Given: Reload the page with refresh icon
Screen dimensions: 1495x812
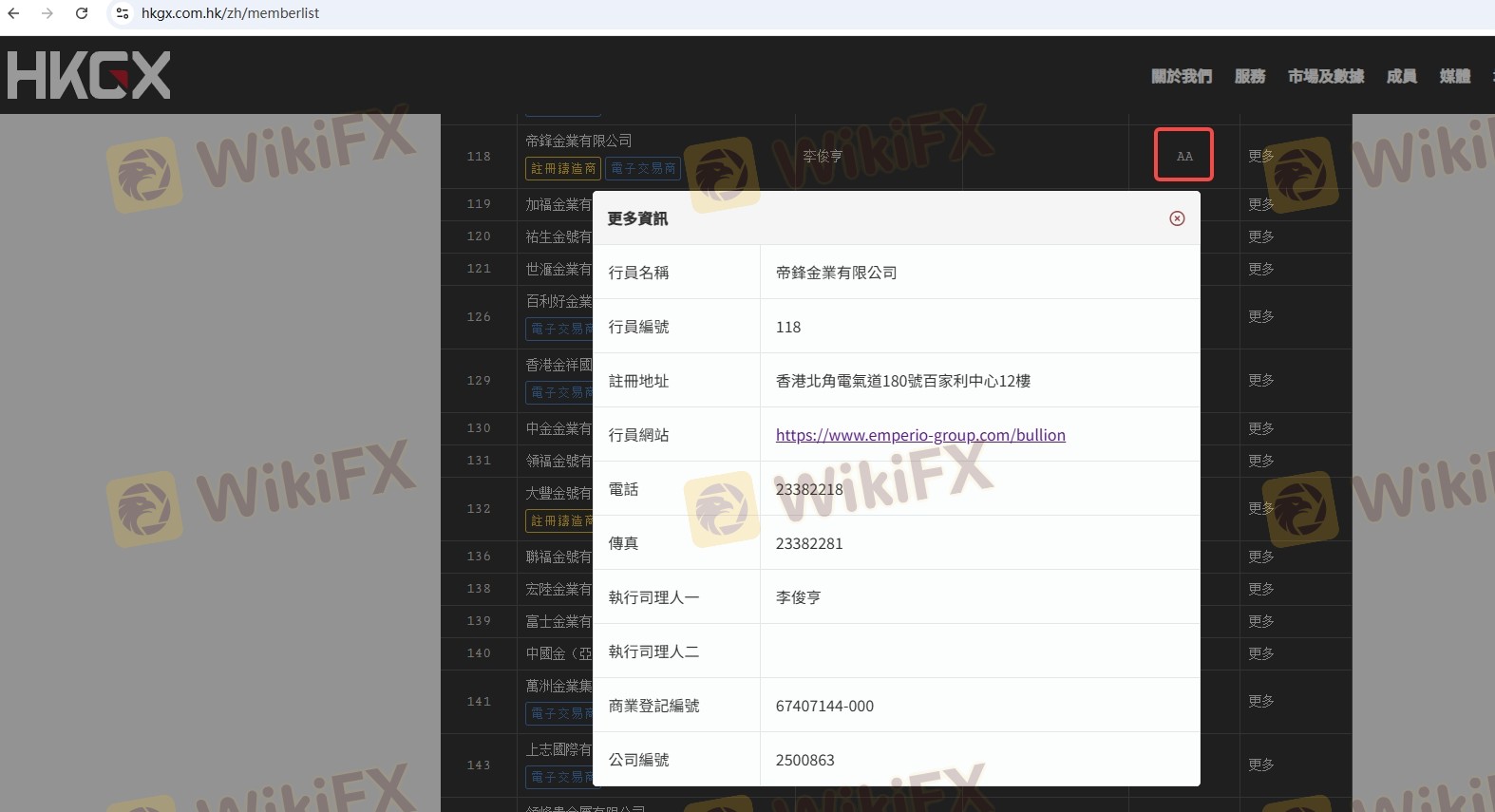Looking at the screenshot, I should (82, 13).
